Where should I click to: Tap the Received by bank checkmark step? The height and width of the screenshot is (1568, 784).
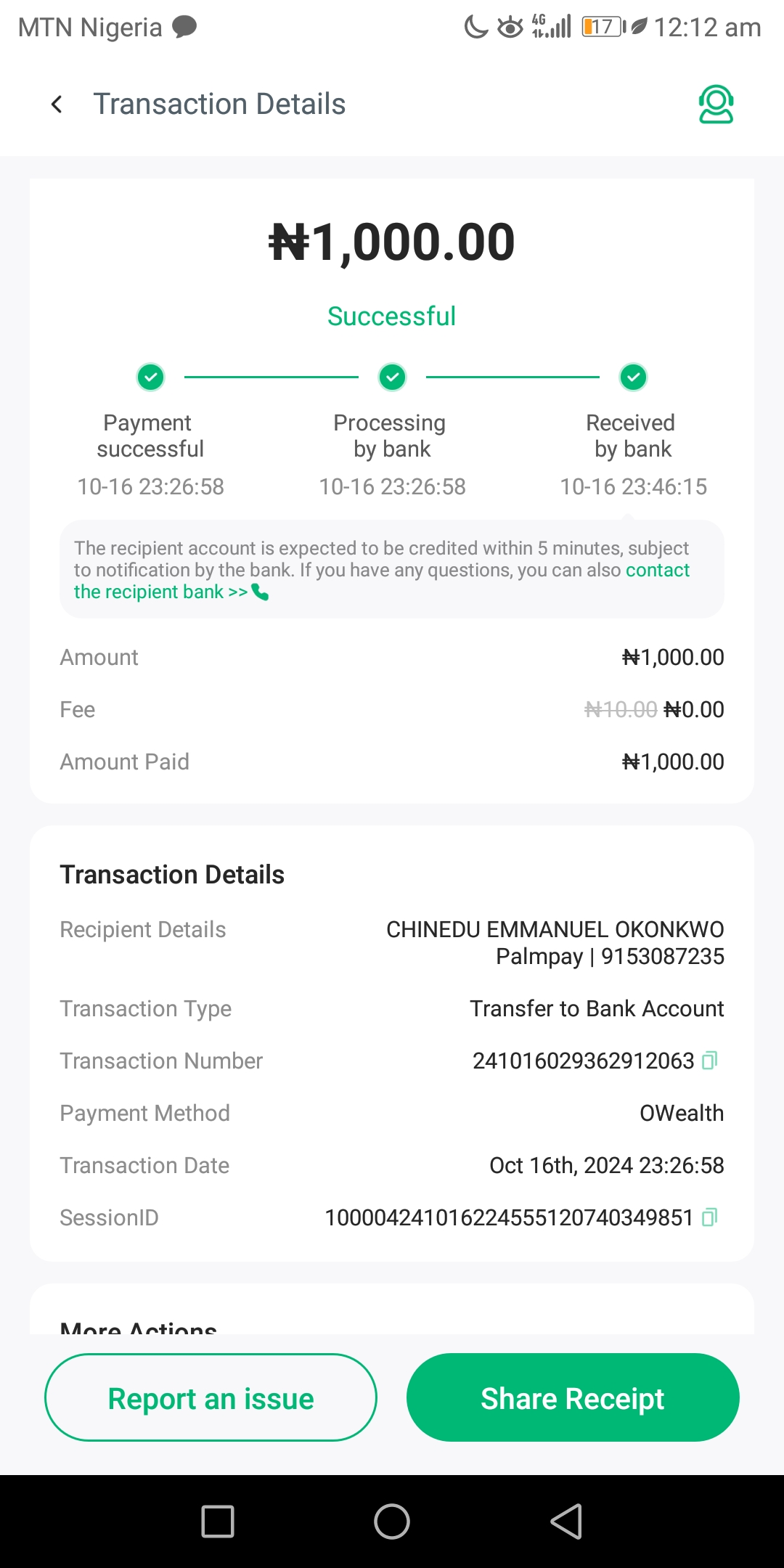(634, 377)
